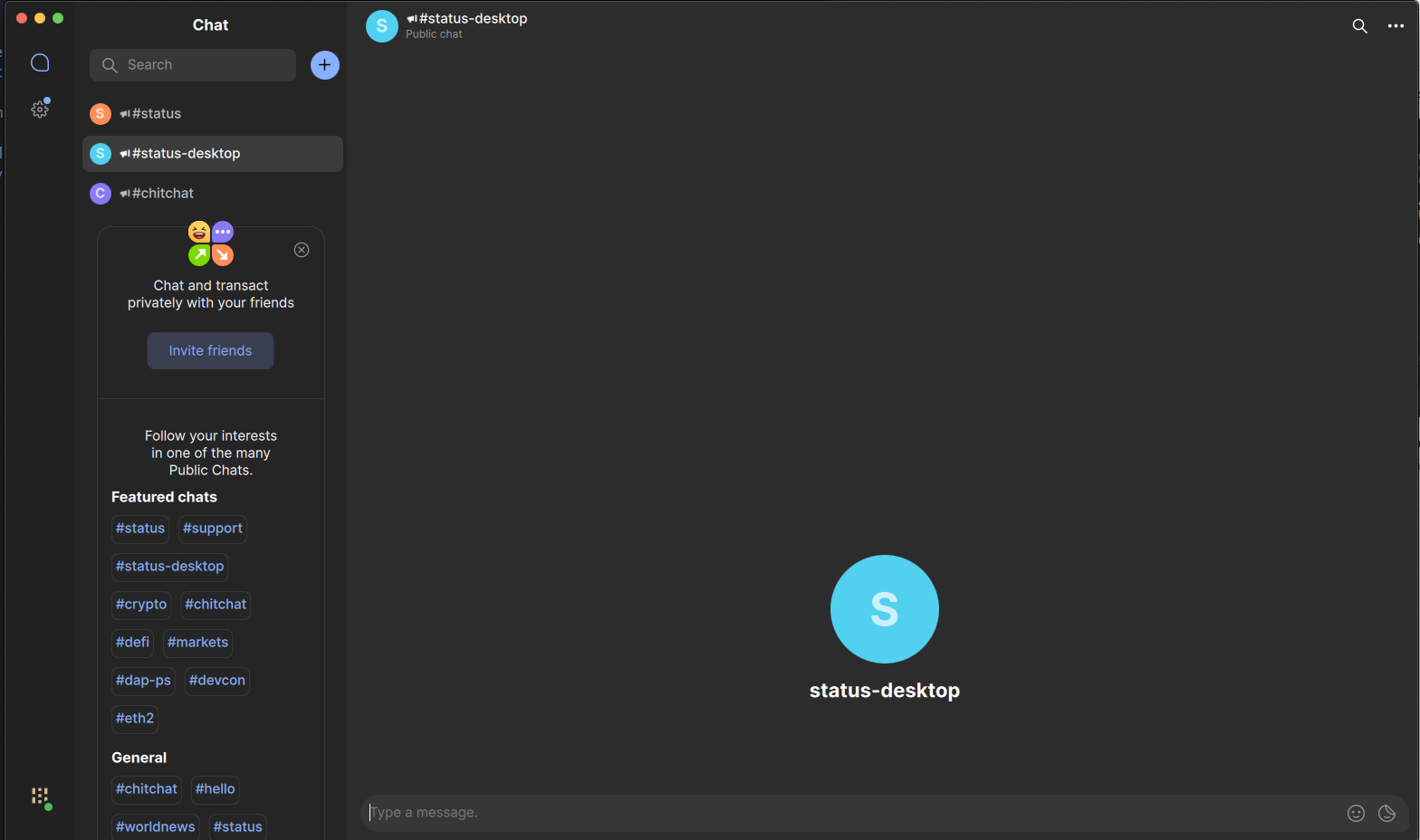Image resolution: width=1420 pixels, height=840 pixels.
Task: Join General chat #hello
Action: click(x=216, y=789)
